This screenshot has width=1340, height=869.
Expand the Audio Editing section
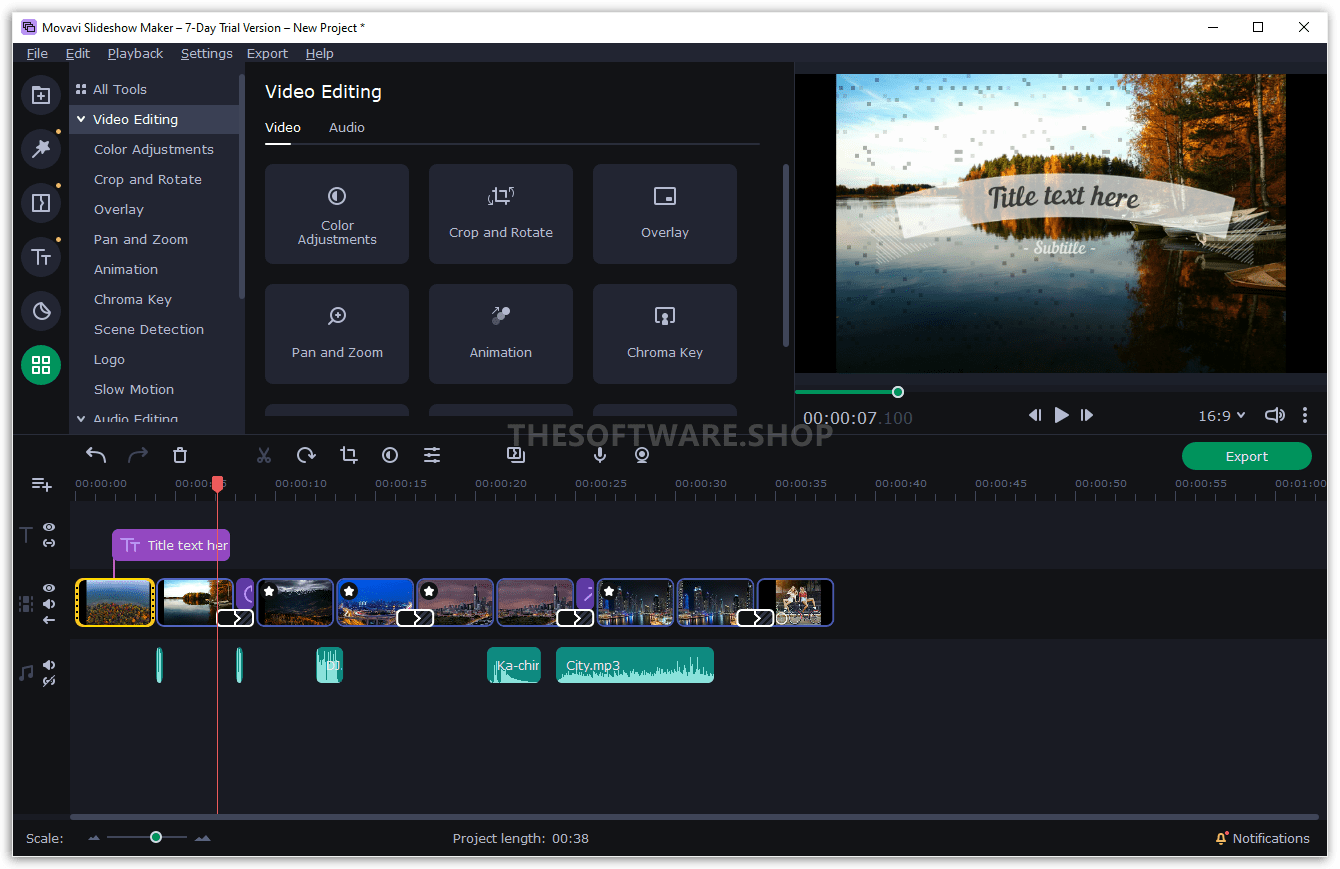pos(81,417)
